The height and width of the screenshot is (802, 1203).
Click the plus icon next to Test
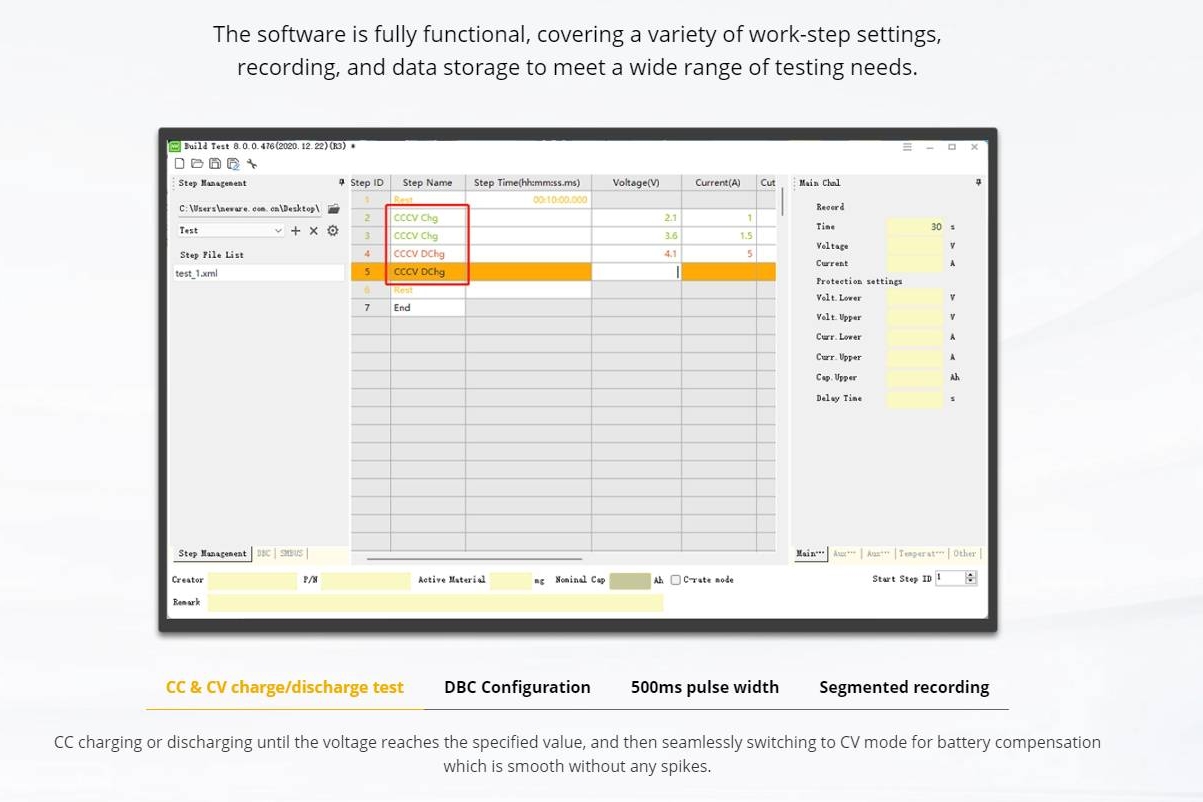[x=296, y=231]
